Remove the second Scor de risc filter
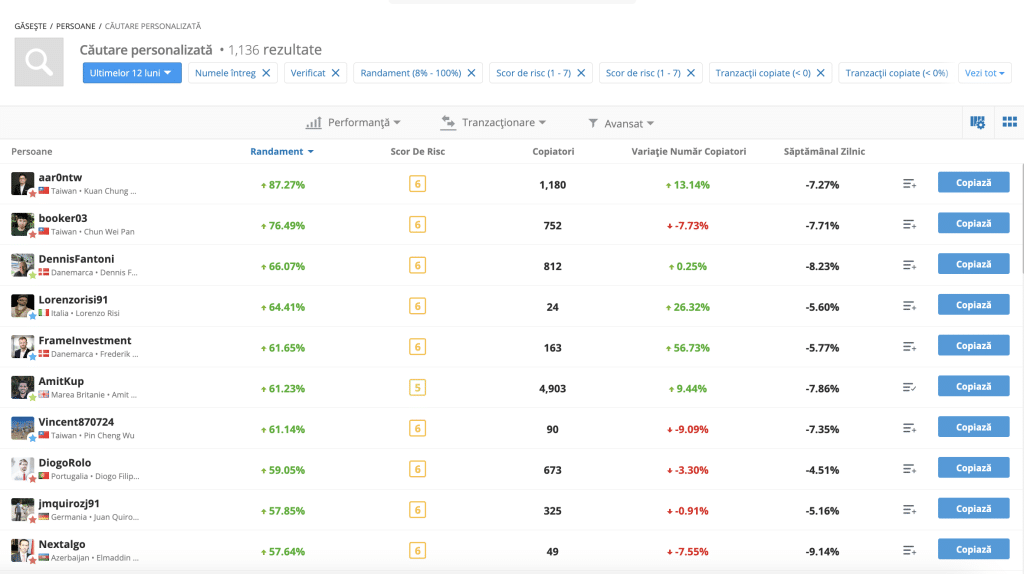 tap(690, 73)
